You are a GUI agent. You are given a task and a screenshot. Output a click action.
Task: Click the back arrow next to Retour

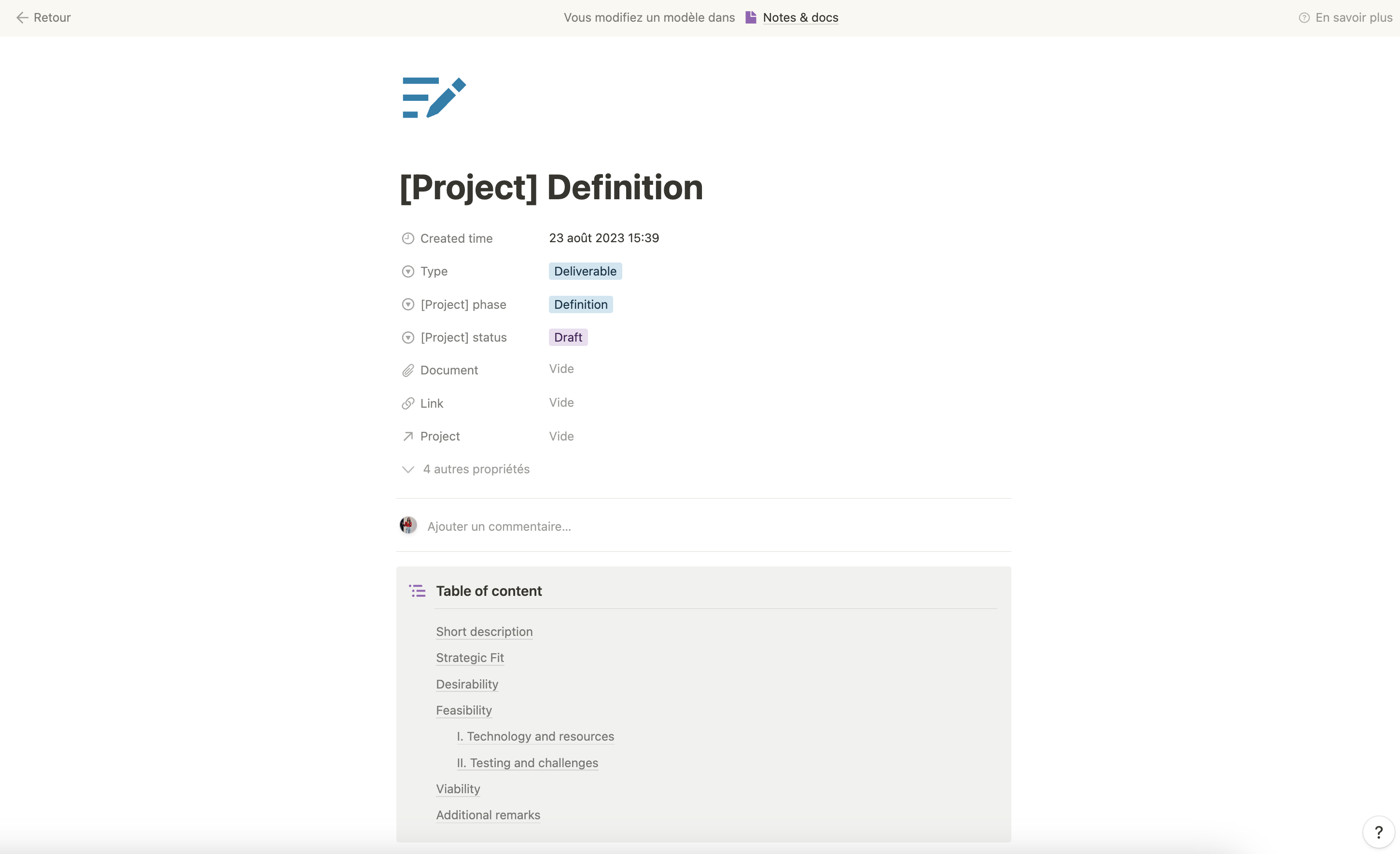(22, 17)
